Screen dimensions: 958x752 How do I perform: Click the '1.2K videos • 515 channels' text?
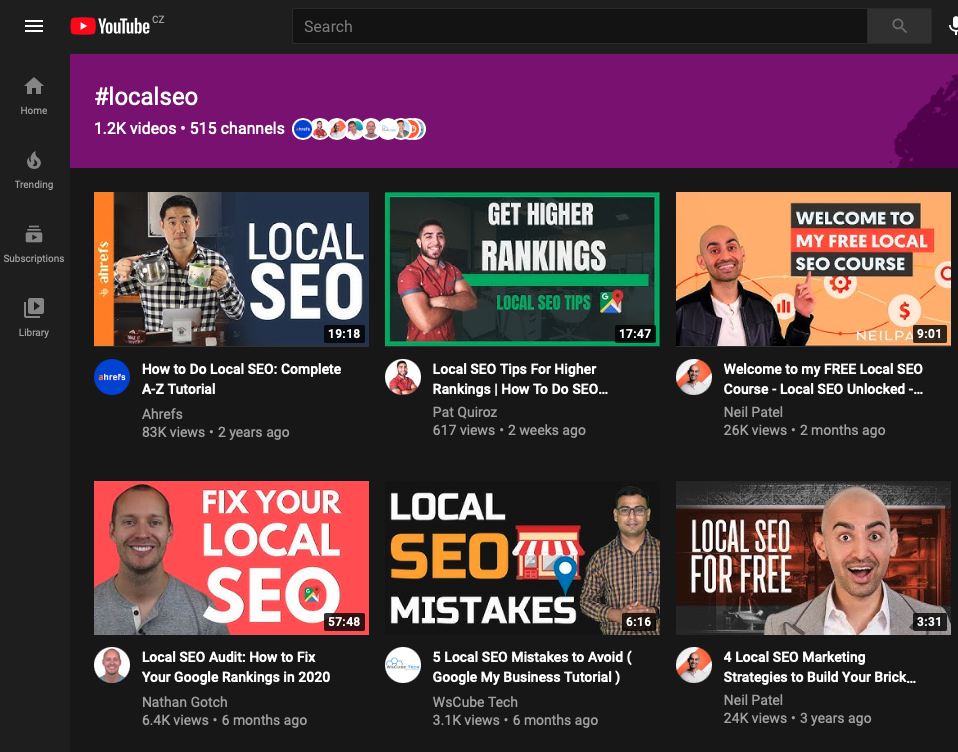tap(189, 128)
